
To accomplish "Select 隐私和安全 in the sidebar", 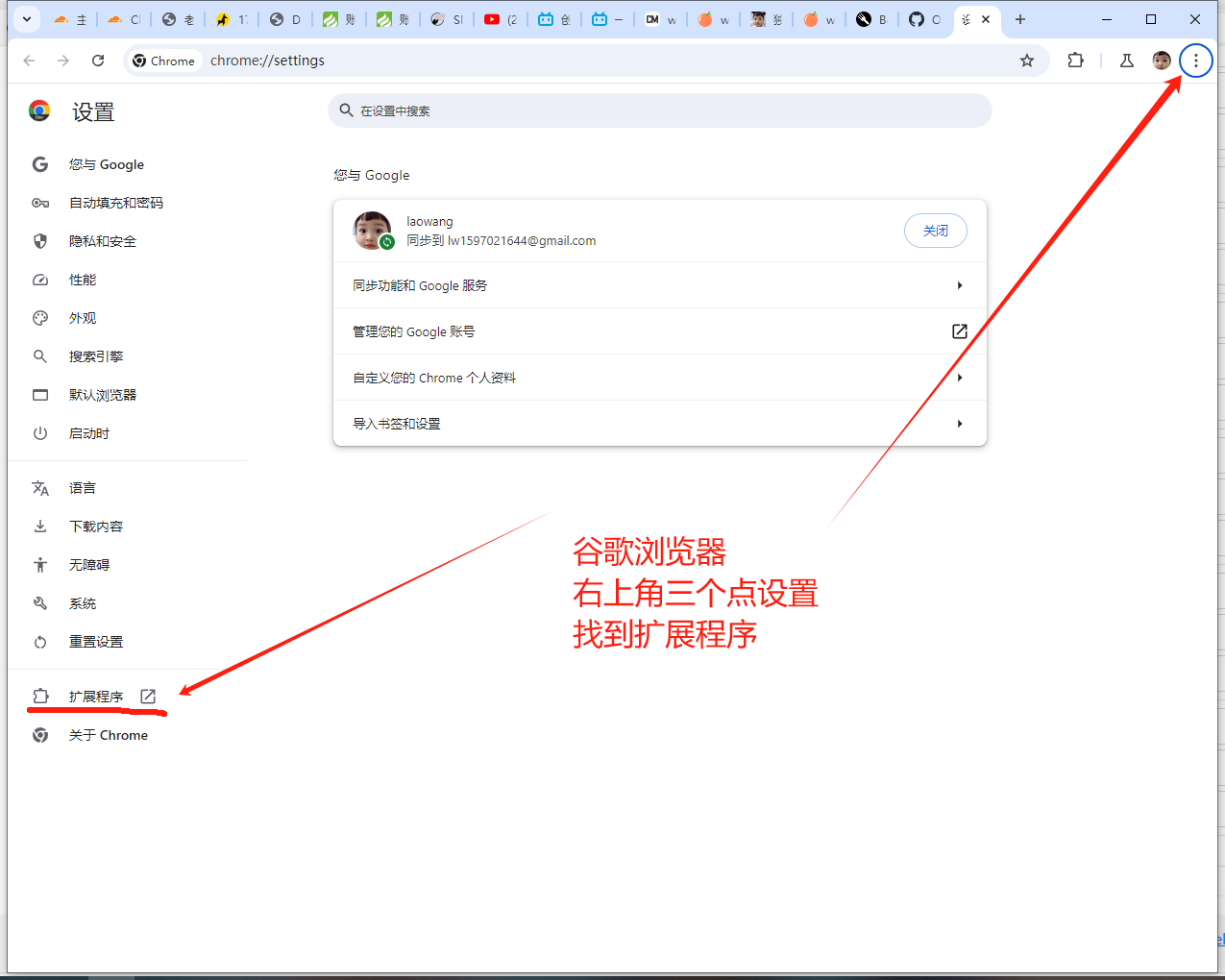I will click(103, 241).
